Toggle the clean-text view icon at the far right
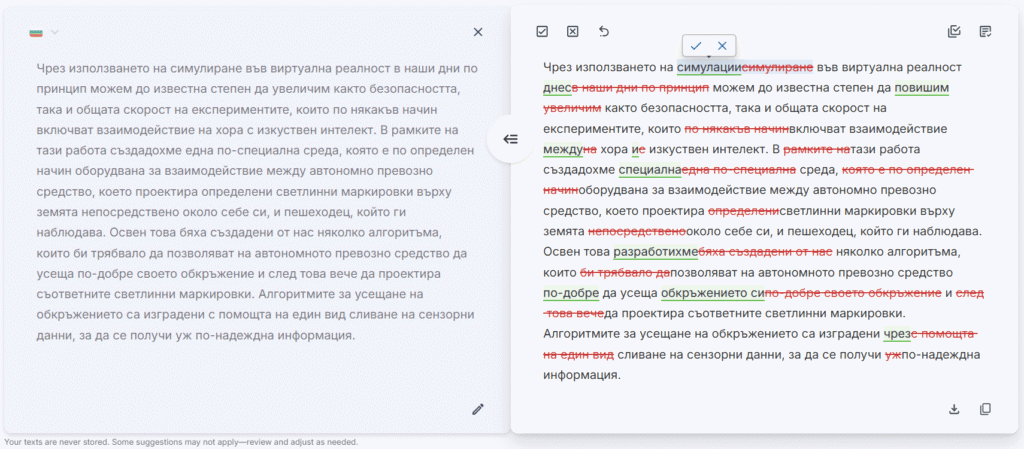Image resolution: width=1024 pixels, height=449 pixels. click(986, 32)
